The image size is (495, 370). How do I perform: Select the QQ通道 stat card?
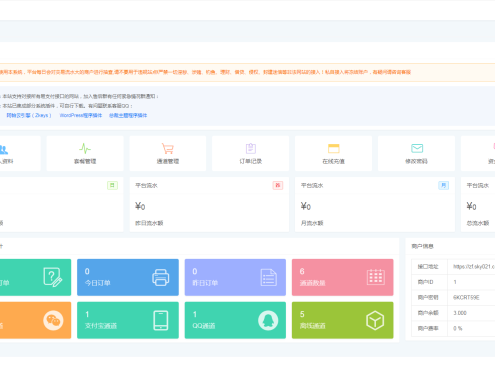pos(235,320)
